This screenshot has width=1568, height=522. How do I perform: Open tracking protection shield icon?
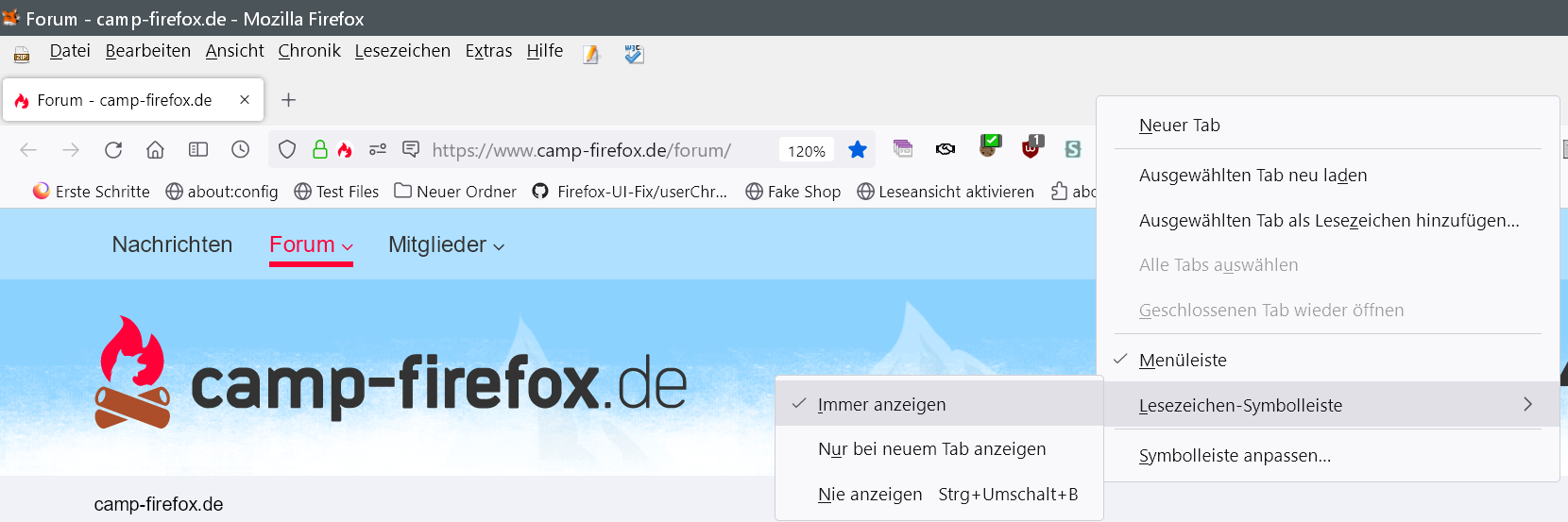click(x=287, y=149)
